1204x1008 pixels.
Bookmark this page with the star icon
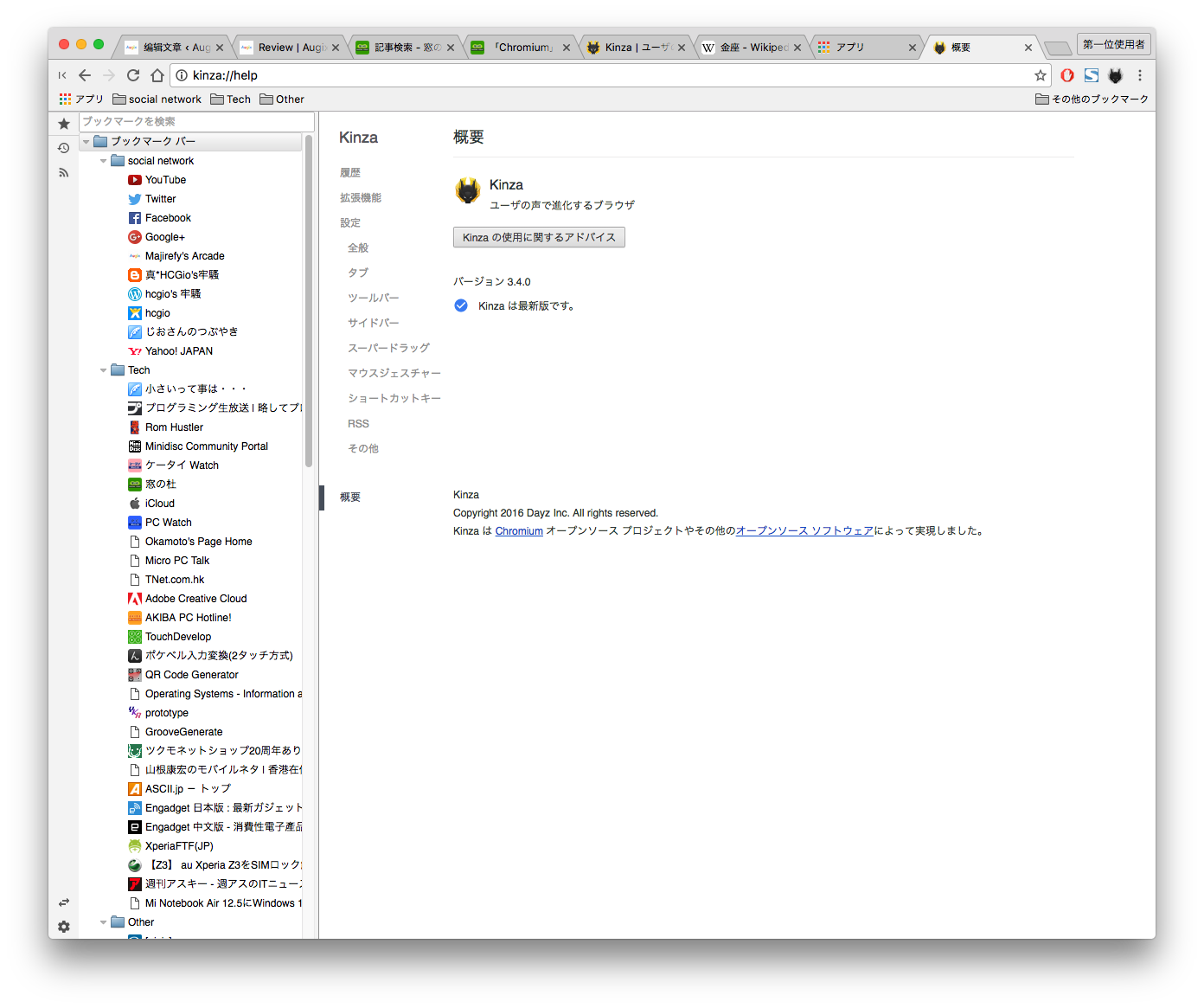(x=1040, y=75)
